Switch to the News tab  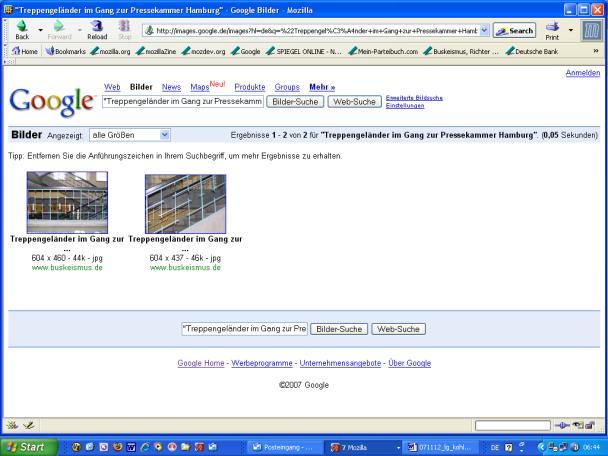[x=171, y=87]
